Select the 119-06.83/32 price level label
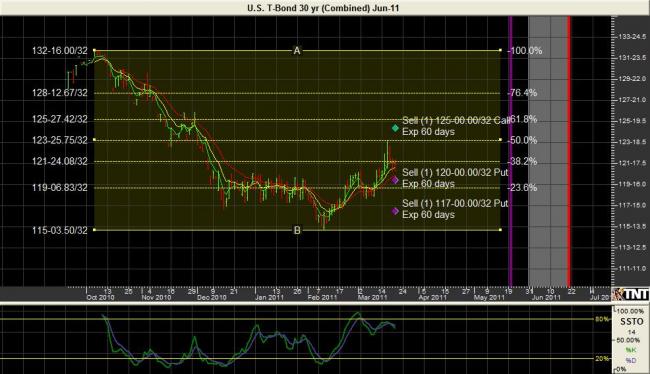Image resolution: width=650 pixels, height=374 pixels. point(60,188)
